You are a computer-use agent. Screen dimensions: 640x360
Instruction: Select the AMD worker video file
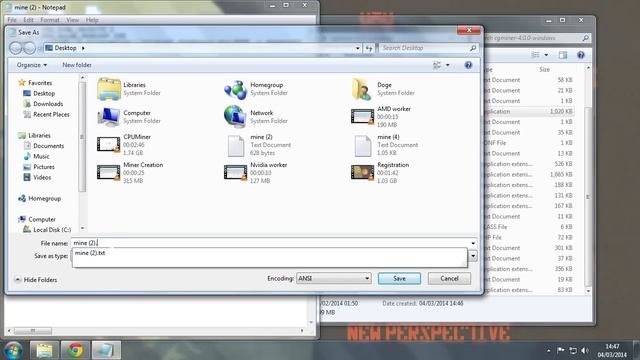tap(362, 117)
